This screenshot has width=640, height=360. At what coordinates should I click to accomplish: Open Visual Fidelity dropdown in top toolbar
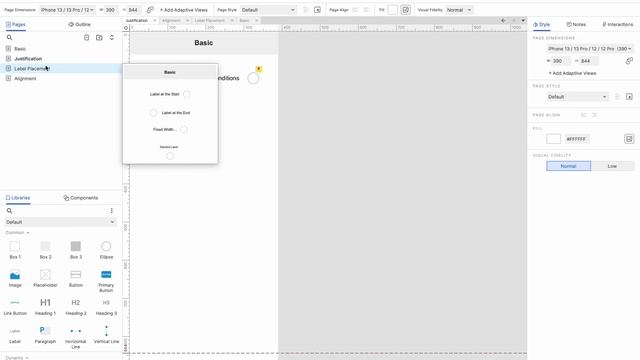click(x=459, y=10)
